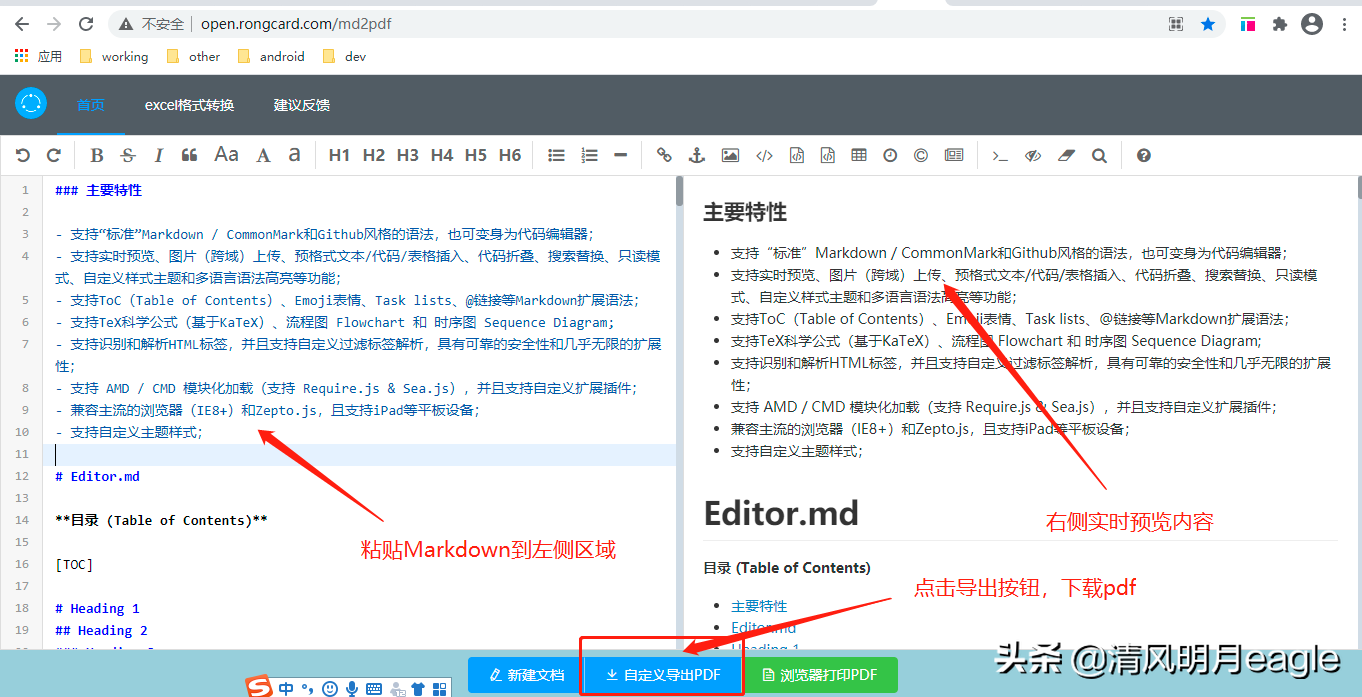Screen dimensions: 1362x697
Task: Capitalize first letter with Aa icon
Action: 227,155
